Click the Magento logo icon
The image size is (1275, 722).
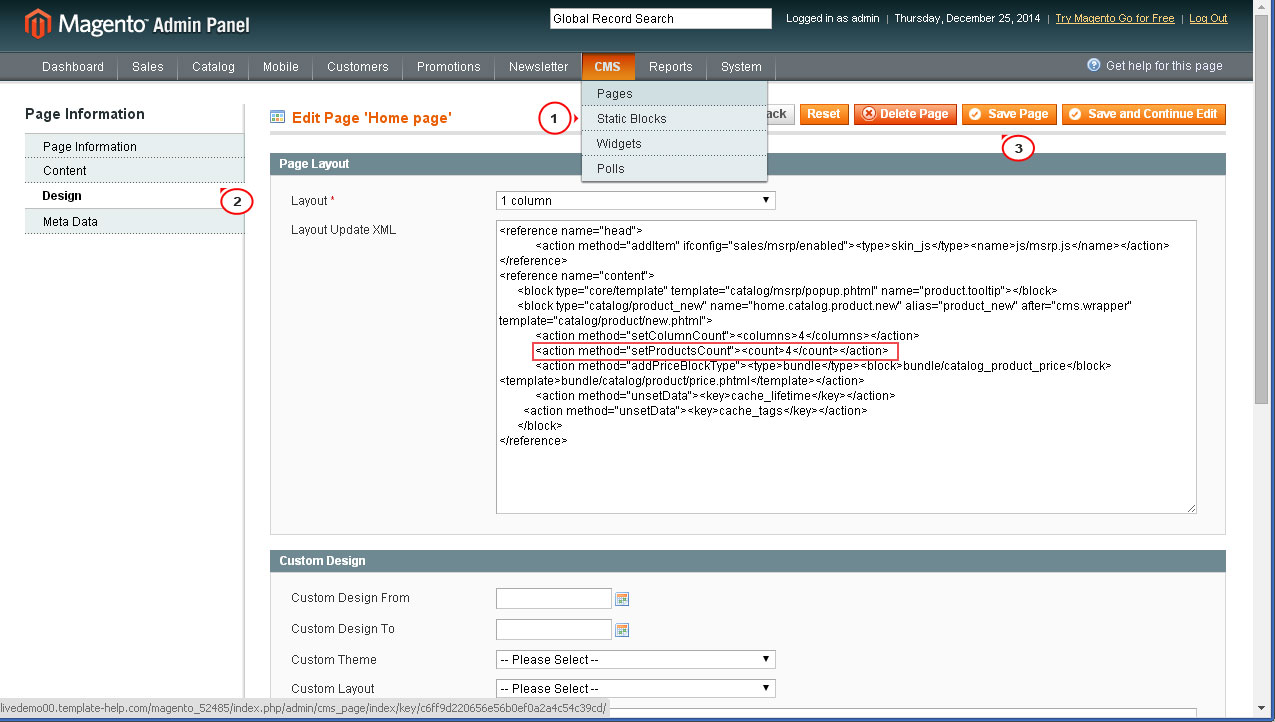click(x=38, y=24)
